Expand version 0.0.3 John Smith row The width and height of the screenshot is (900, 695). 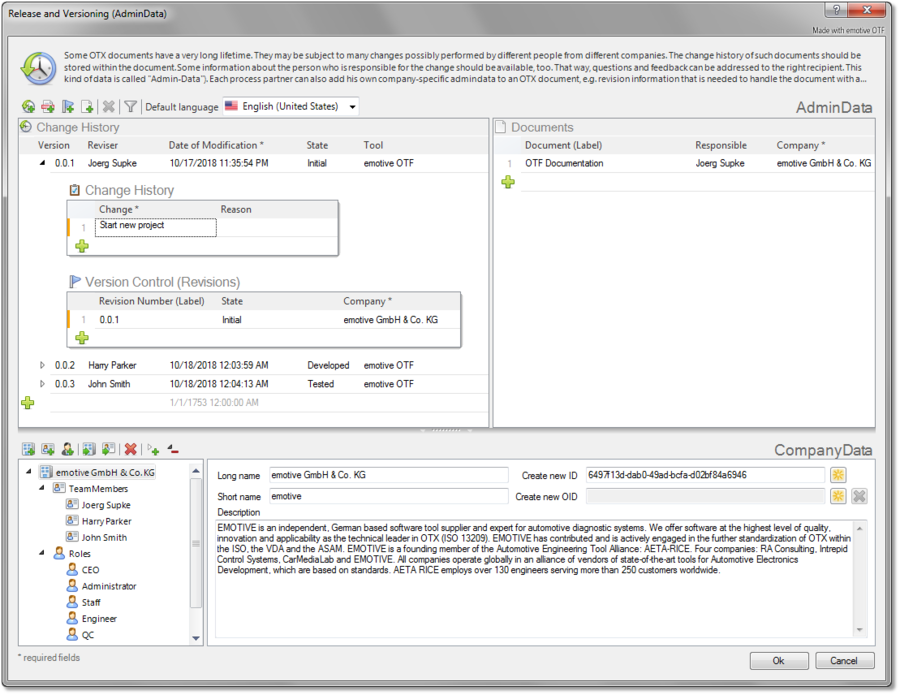point(42,384)
